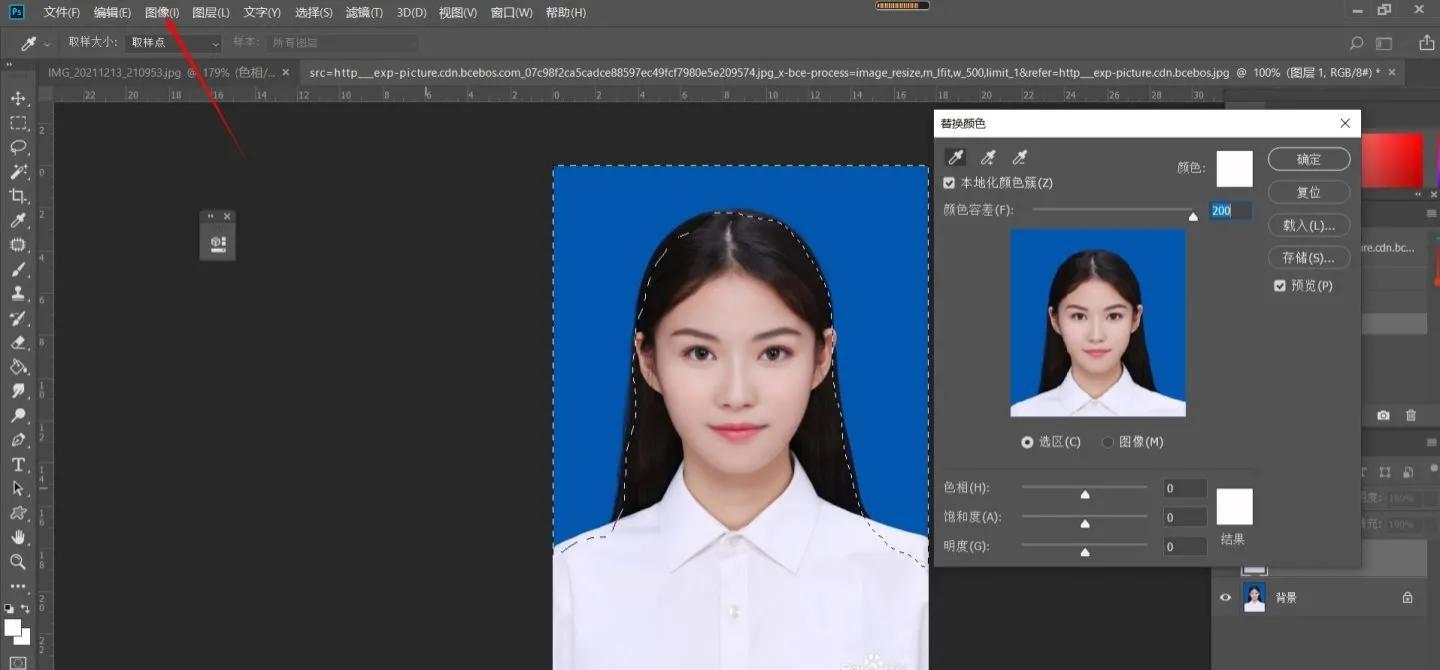
Task: Click the 颜色容差 value input field
Action: [x=1228, y=210]
